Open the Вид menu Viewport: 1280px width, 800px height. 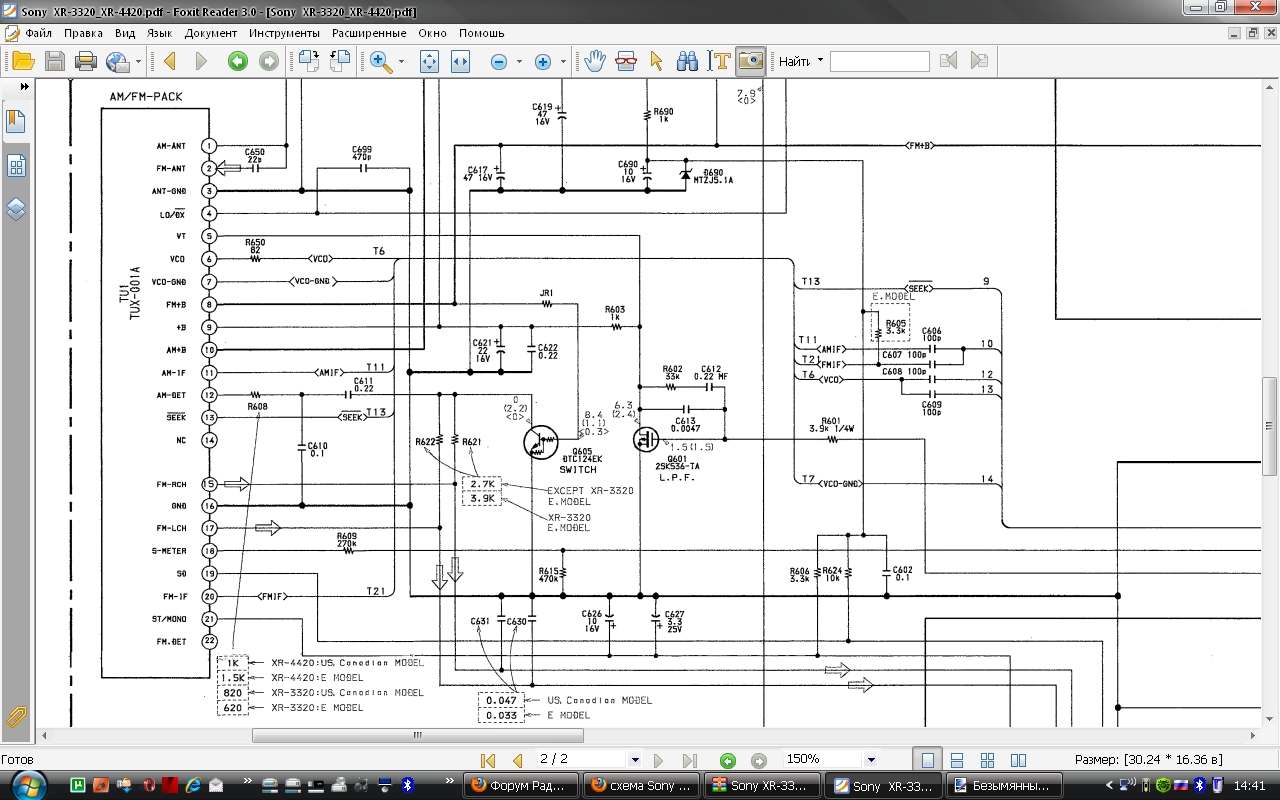125,33
